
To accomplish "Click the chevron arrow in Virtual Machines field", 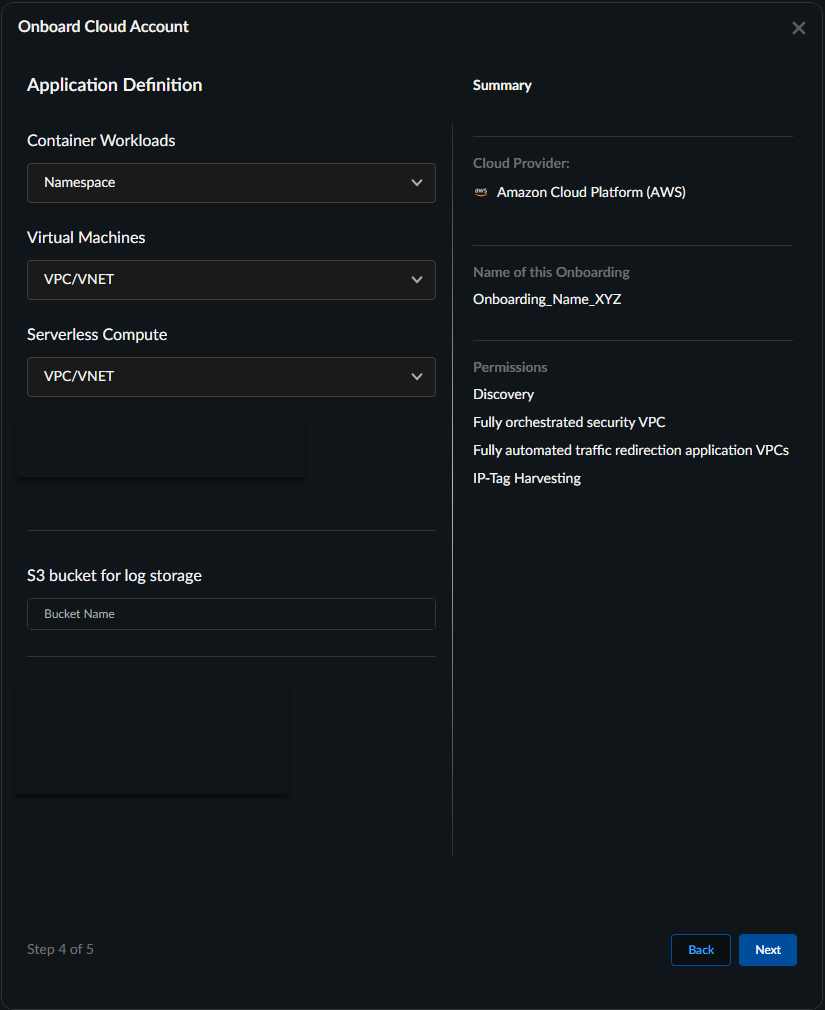I will 417,280.
